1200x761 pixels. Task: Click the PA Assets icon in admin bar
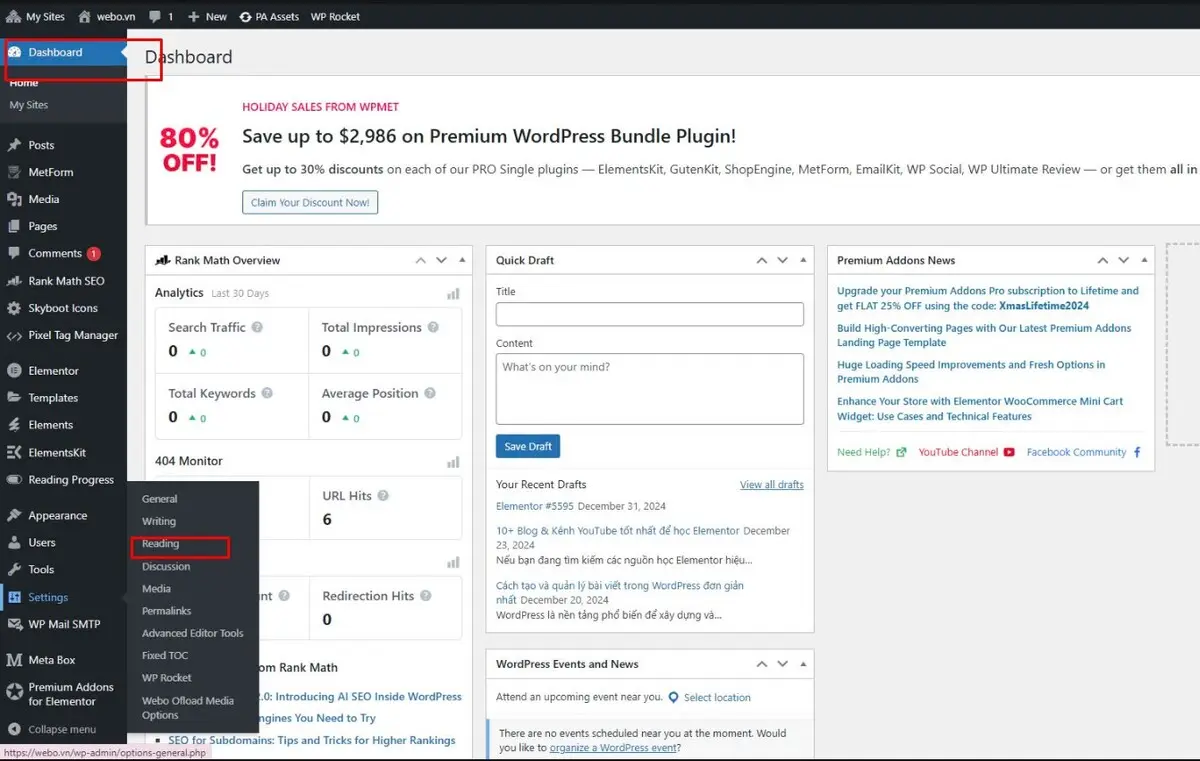[x=246, y=17]
